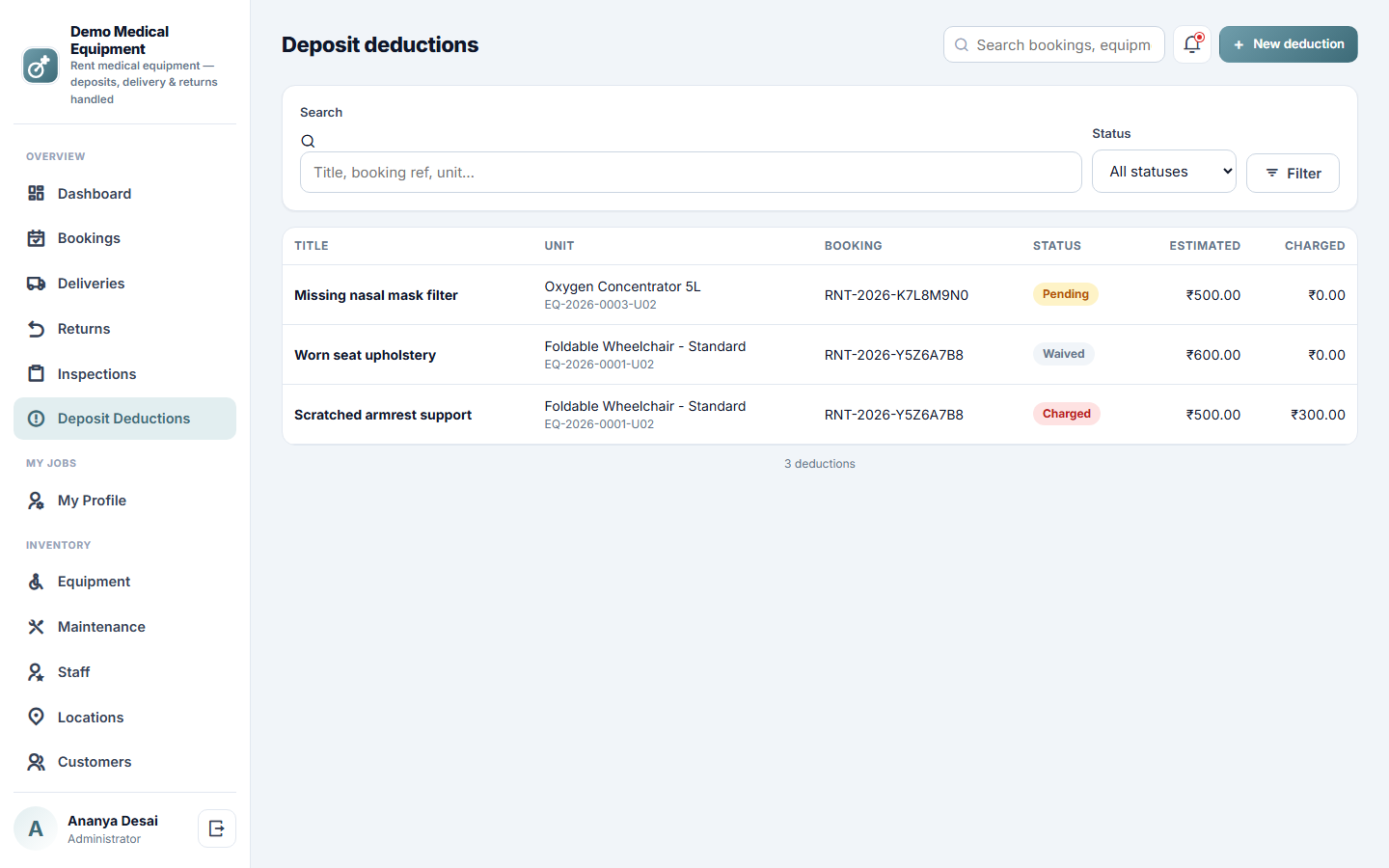This screenshot has height=868, width=1389.
Task: Select the Staff person-star icon
Action: click(x=36, y=672)
